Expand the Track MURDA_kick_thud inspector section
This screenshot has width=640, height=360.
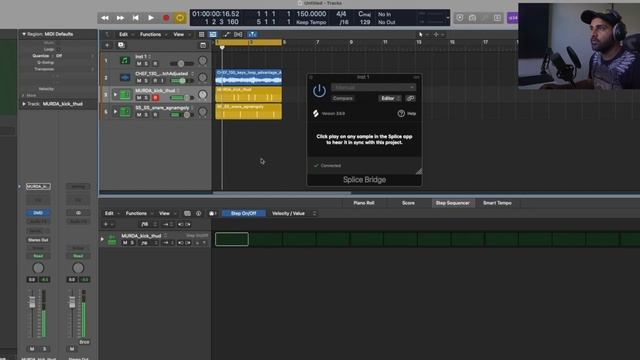tap(24, 104)
